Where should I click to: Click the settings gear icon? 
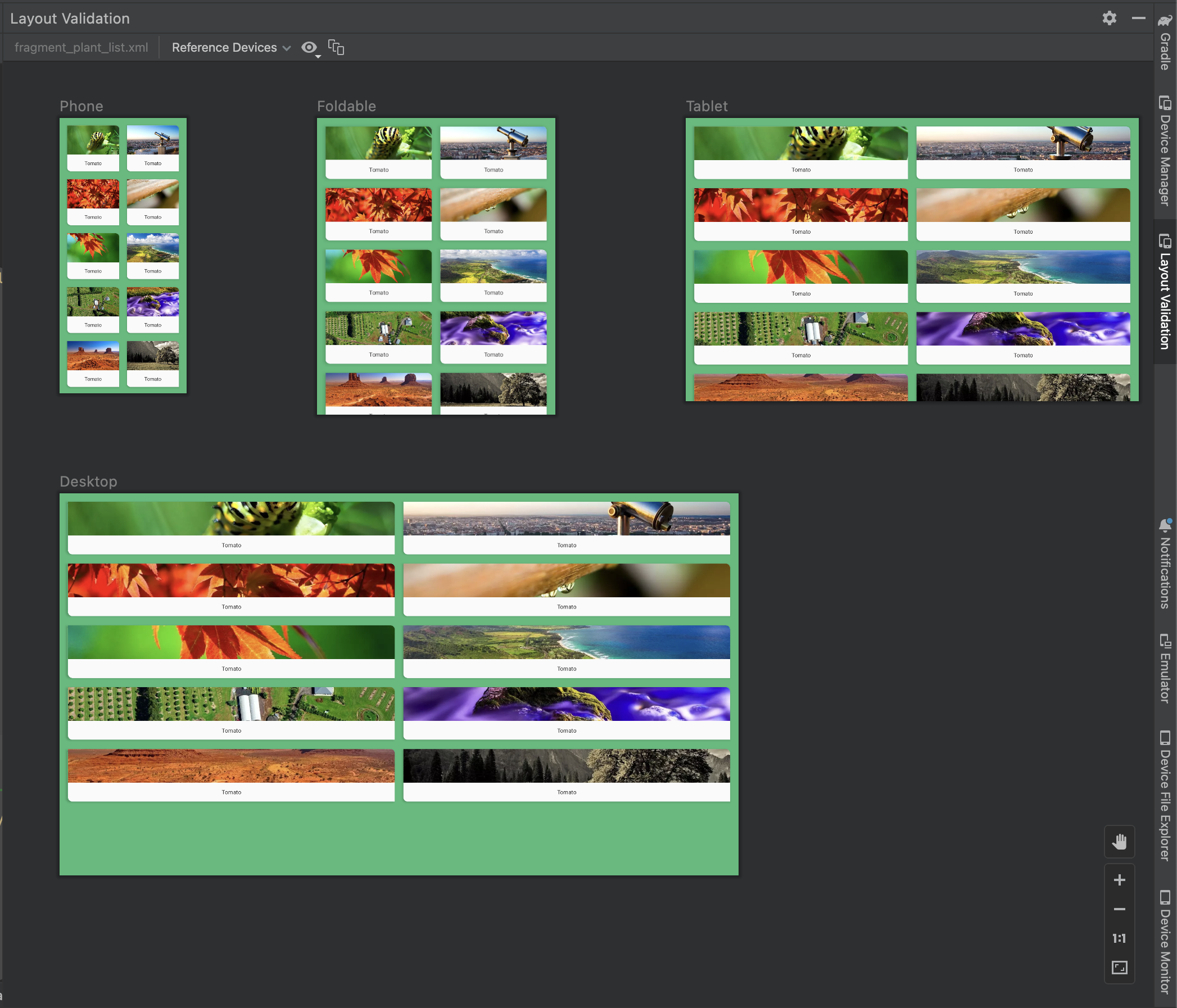coord(1109,18)
